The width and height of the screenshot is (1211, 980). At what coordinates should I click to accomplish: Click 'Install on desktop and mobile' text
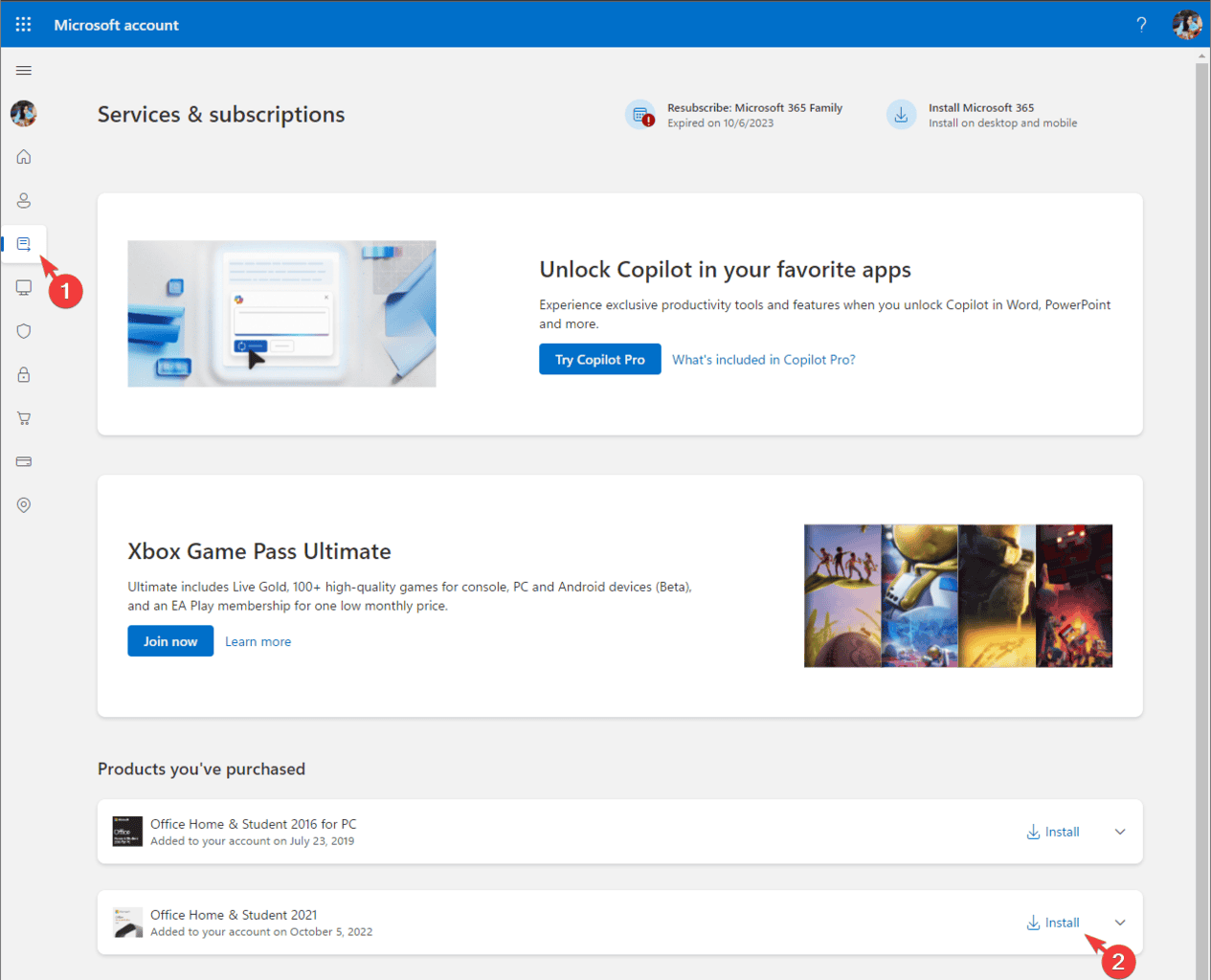point(1003,123)
